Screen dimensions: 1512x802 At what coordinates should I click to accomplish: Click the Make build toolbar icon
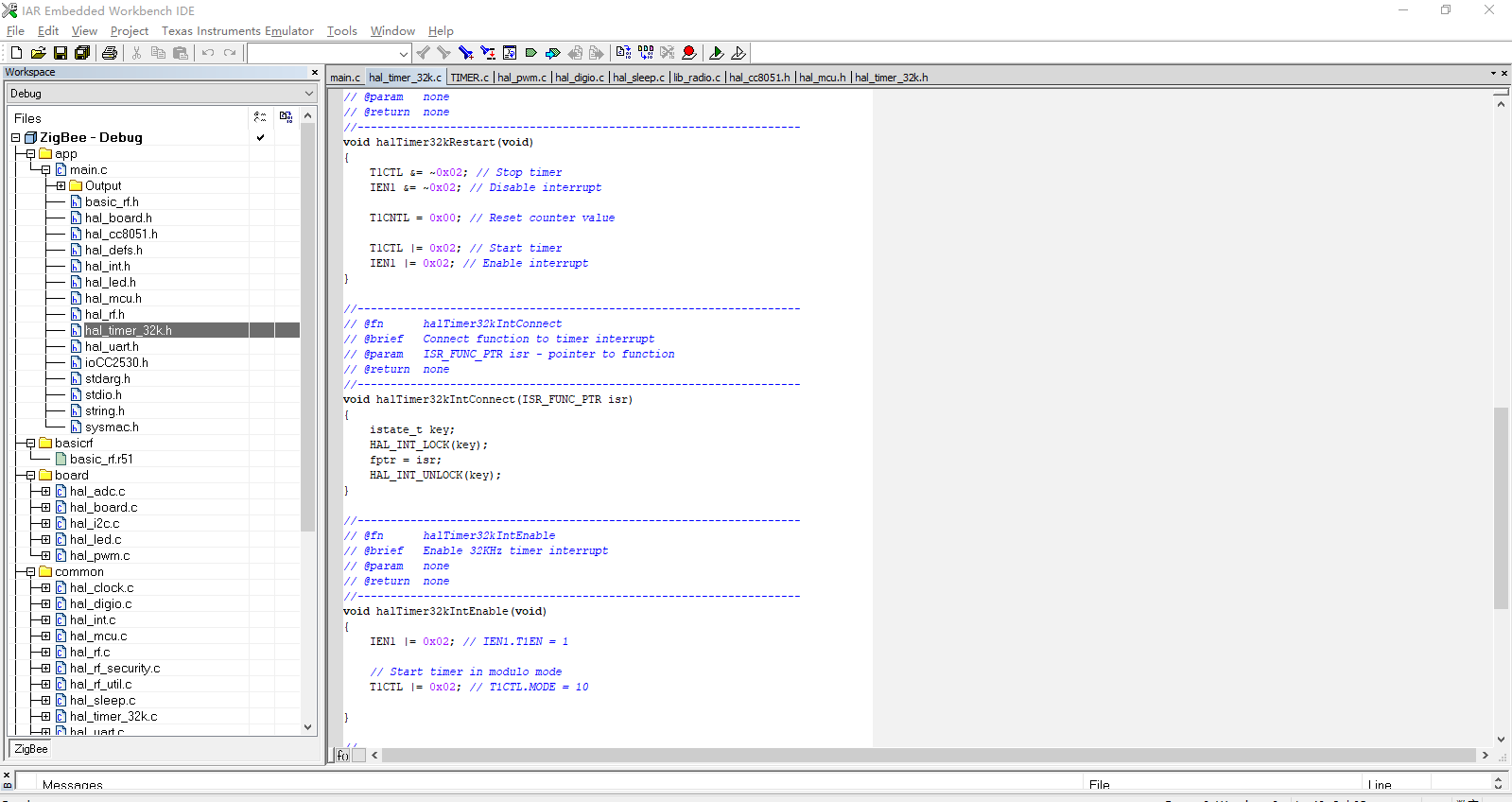(646, 53)
